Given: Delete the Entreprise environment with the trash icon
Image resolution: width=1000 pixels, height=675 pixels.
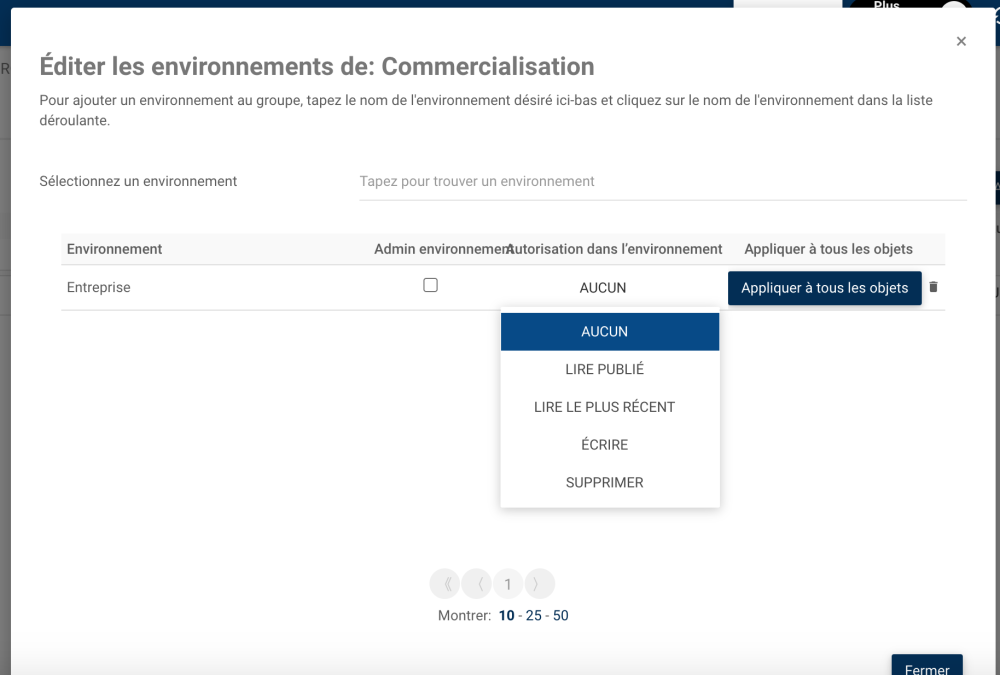Looking at the screenshot, I should [934, 287].
